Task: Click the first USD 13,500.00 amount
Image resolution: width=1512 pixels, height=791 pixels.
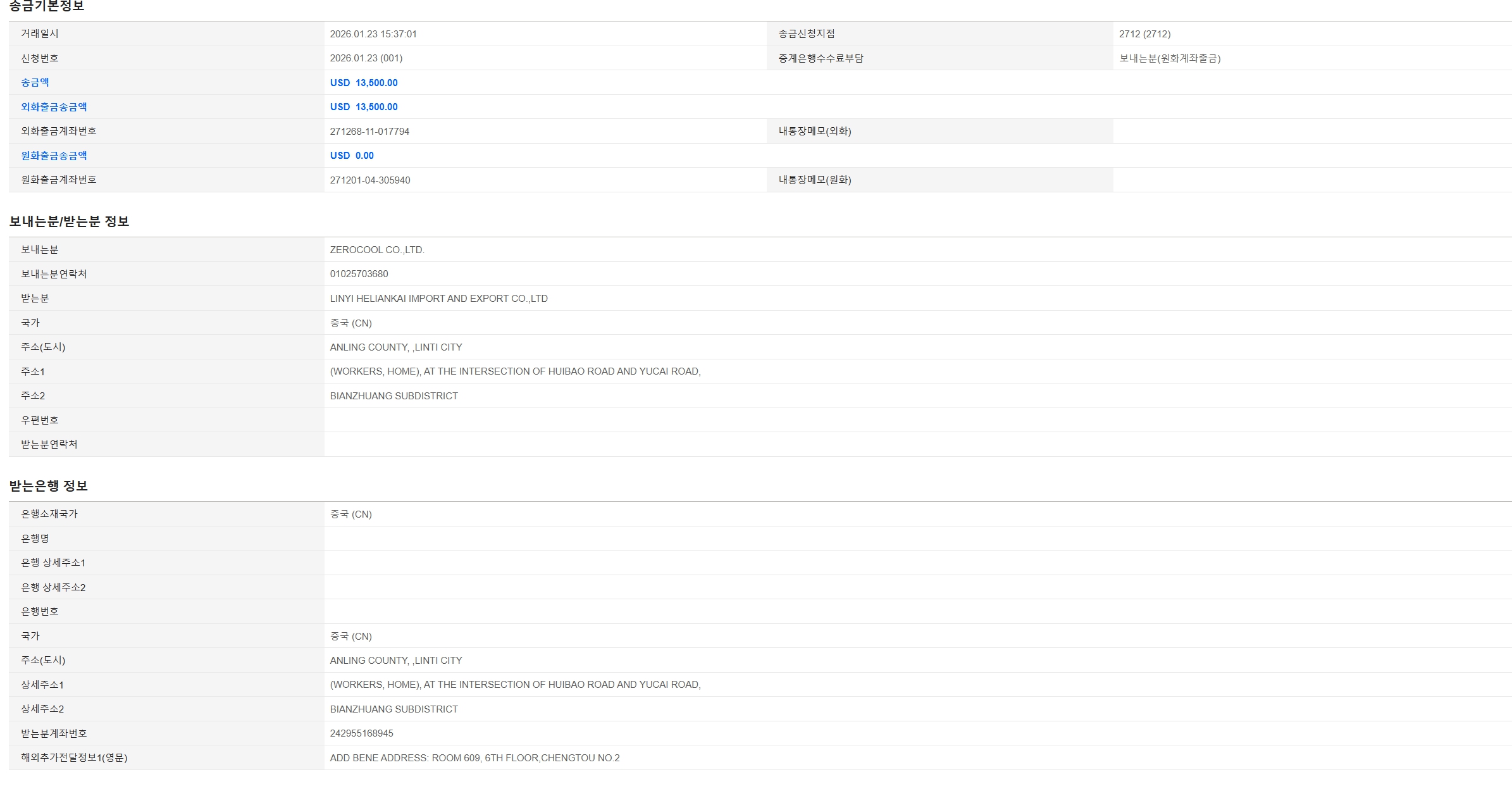Action: pyautogui.click(x=364, y=83)
